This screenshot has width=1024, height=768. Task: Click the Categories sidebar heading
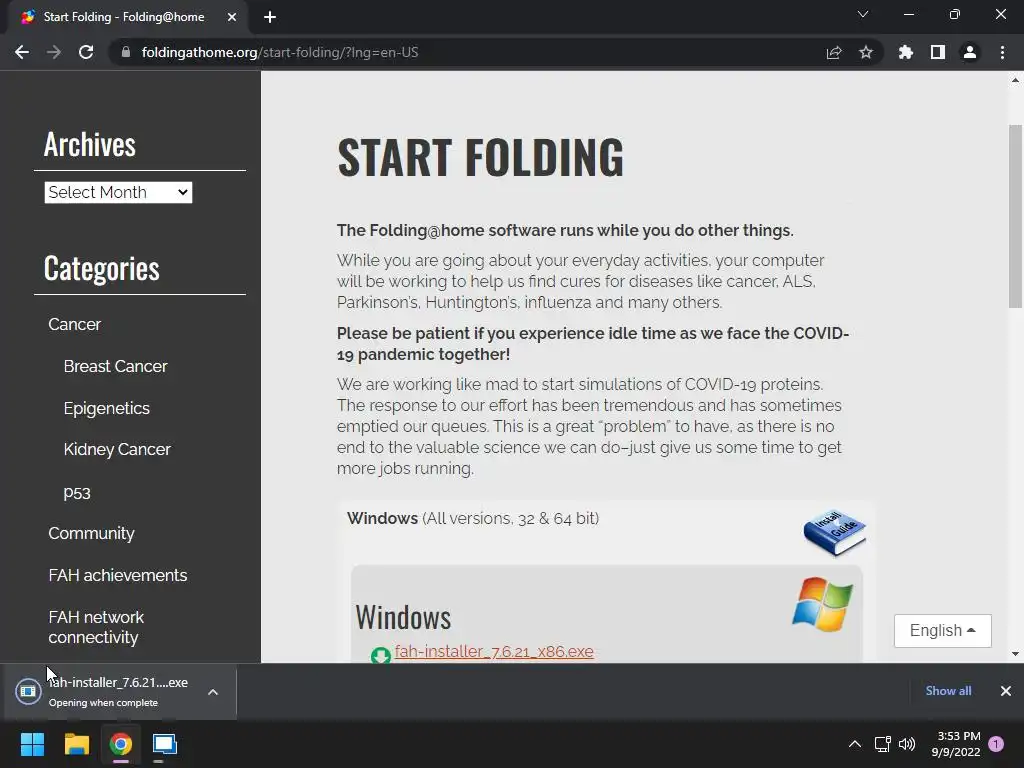pyautogui.click(x=101, y=268)
